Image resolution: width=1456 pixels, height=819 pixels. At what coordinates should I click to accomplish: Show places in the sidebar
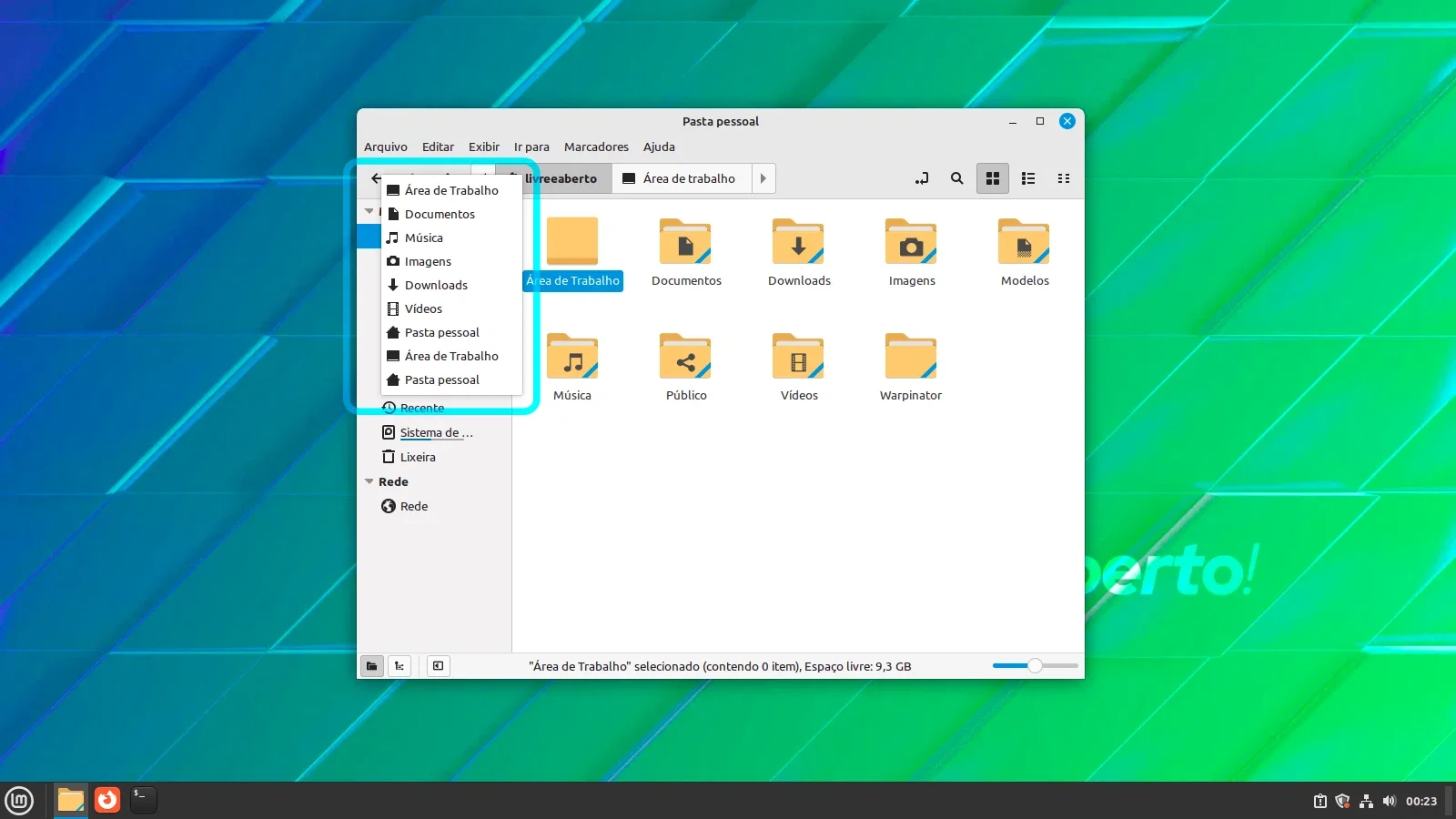(x=372, y=666)
